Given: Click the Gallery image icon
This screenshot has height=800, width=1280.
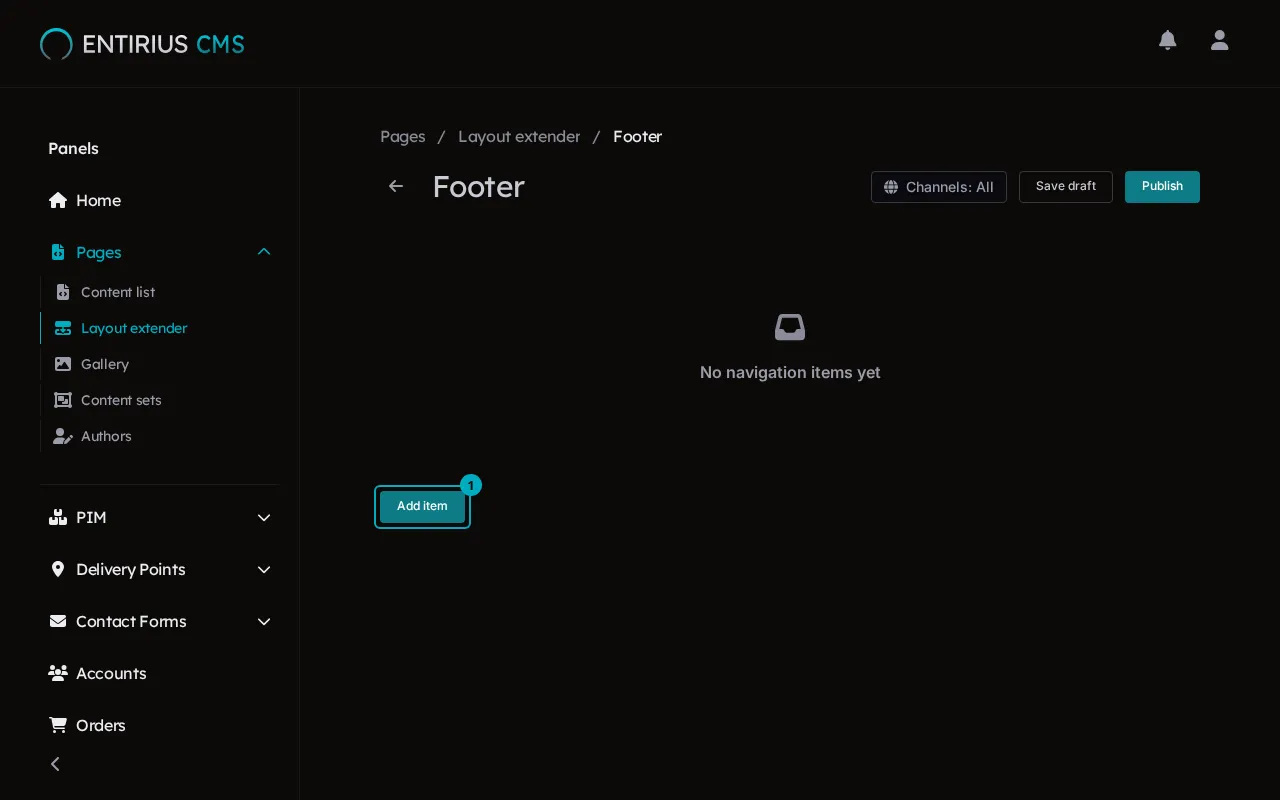Looking at the screenshot, I should pyautogui.click(x=63, y=364).
